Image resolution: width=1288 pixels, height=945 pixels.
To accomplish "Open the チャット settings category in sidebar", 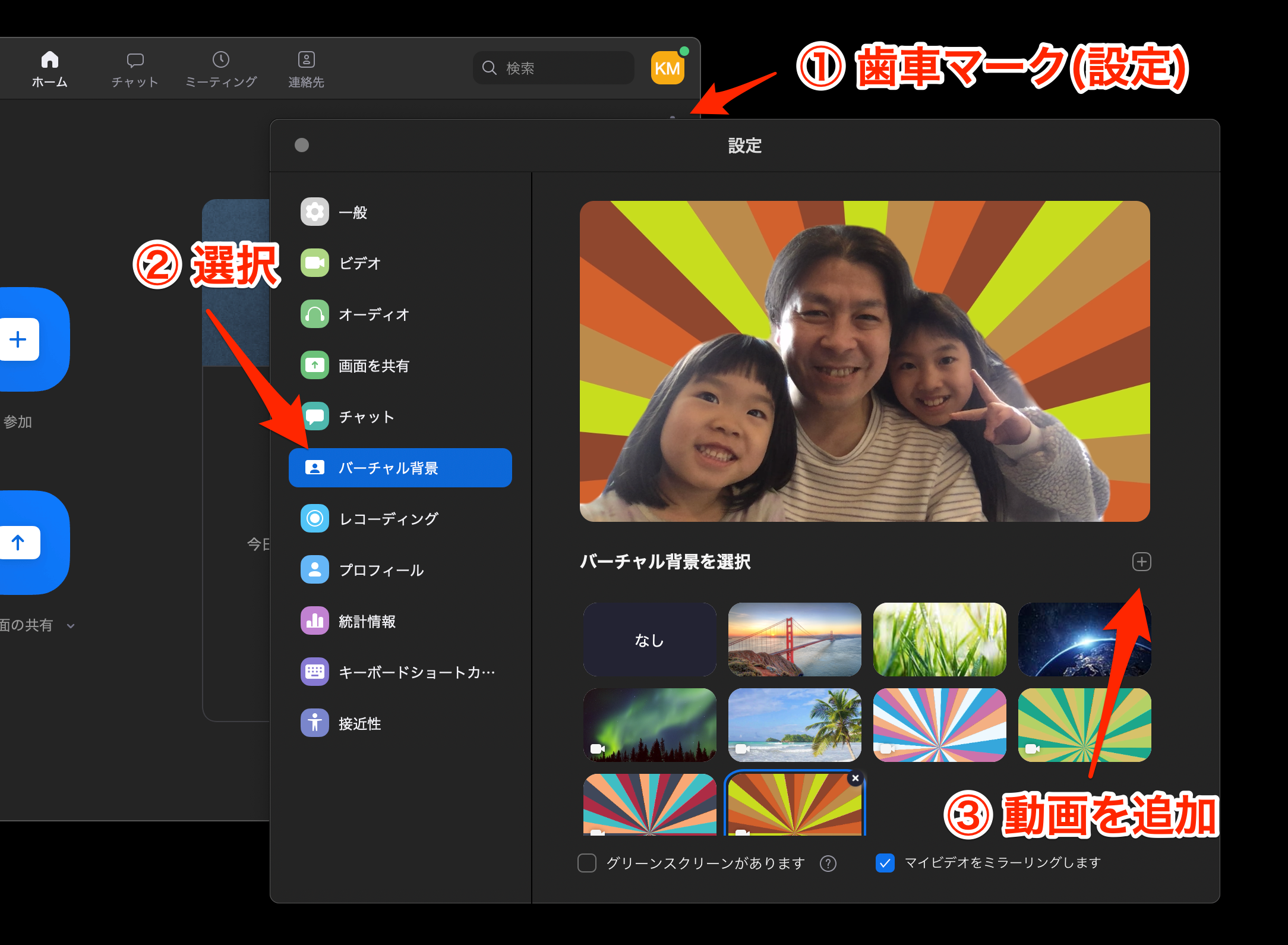I will coord(400,417).
